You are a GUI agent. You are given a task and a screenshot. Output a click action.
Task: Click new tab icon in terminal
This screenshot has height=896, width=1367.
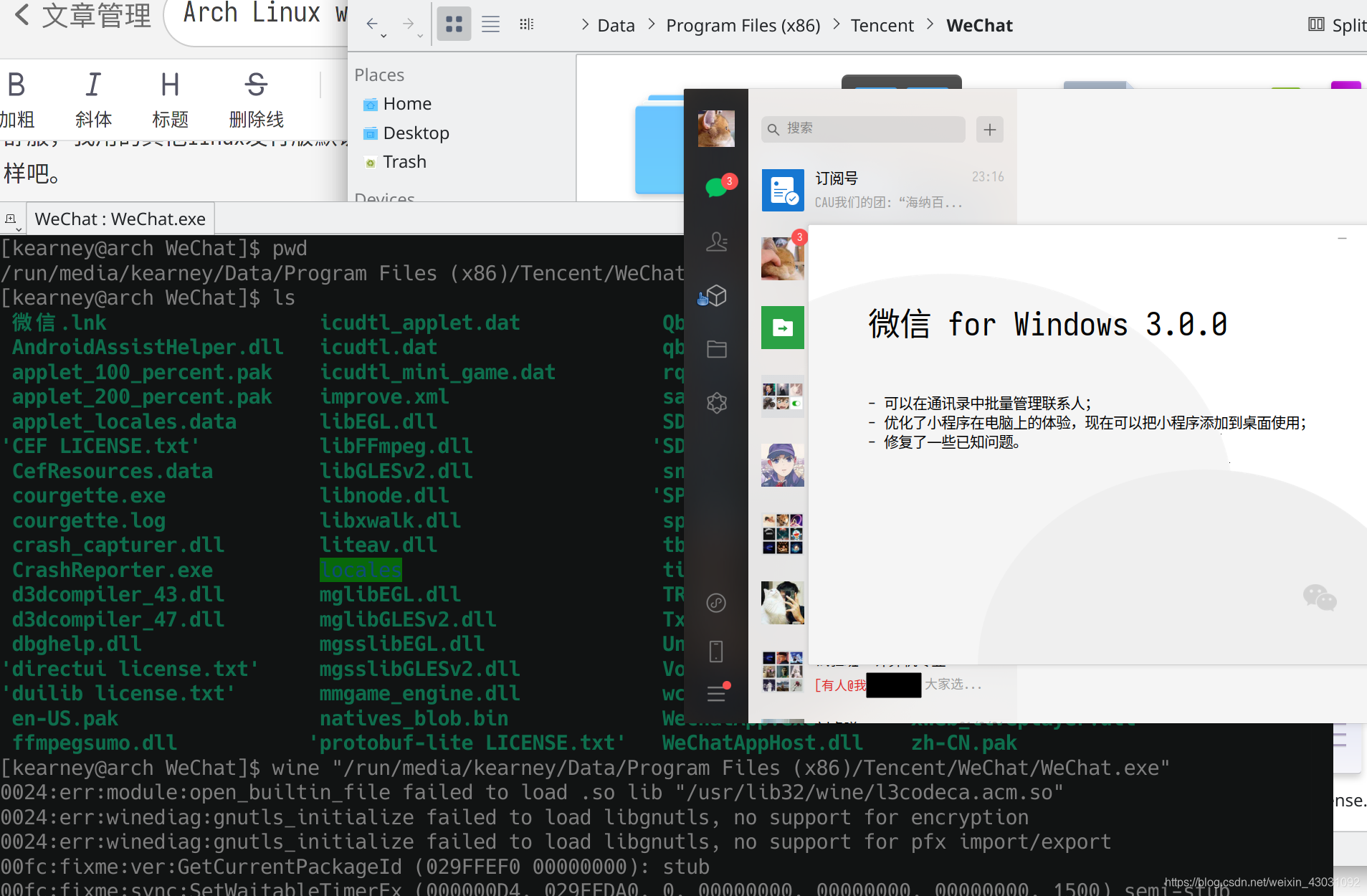click(x=12, y=219)
